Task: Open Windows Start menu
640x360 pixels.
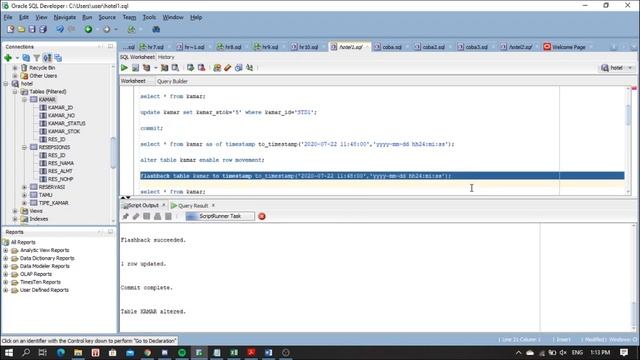Action: [9, 353]
